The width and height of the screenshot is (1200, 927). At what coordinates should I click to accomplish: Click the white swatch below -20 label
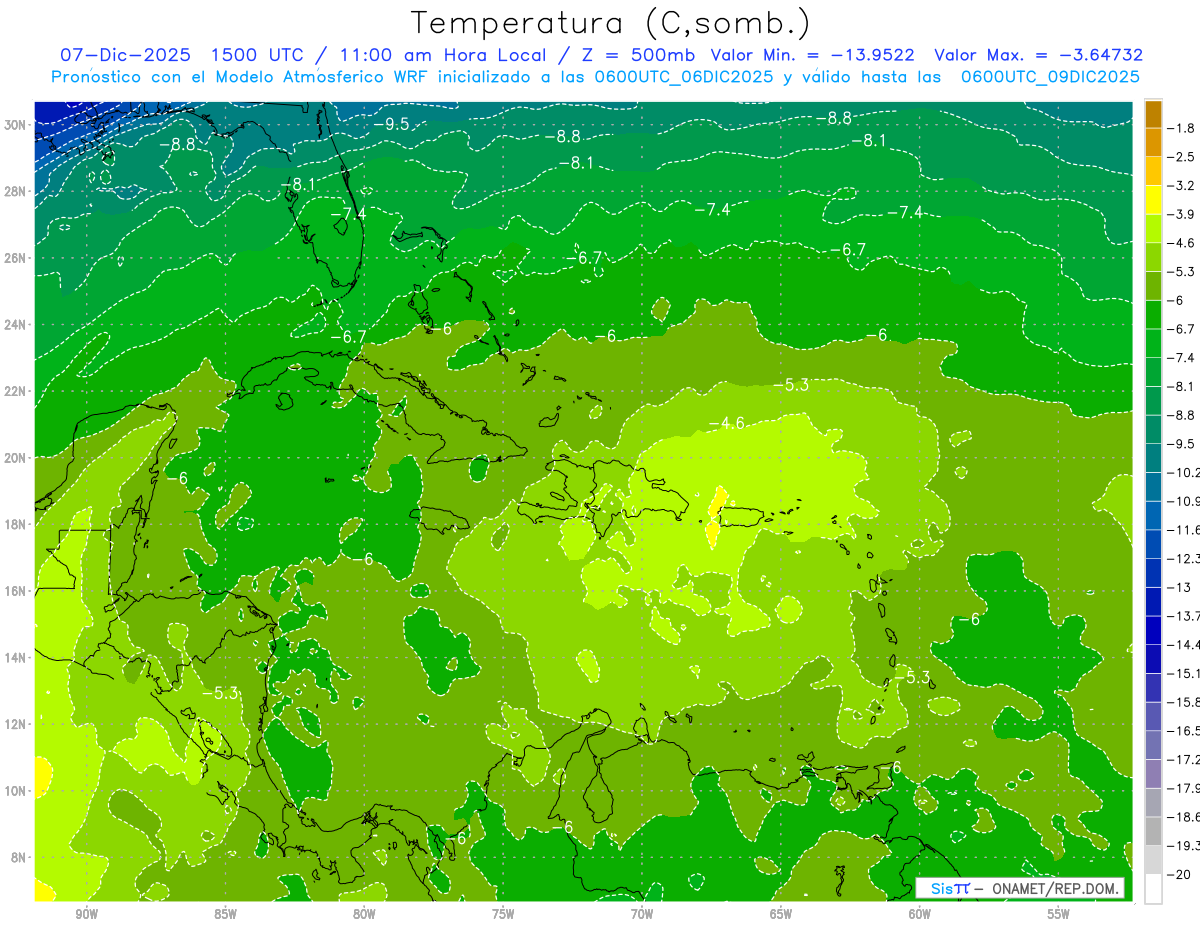pos(1153,889)
